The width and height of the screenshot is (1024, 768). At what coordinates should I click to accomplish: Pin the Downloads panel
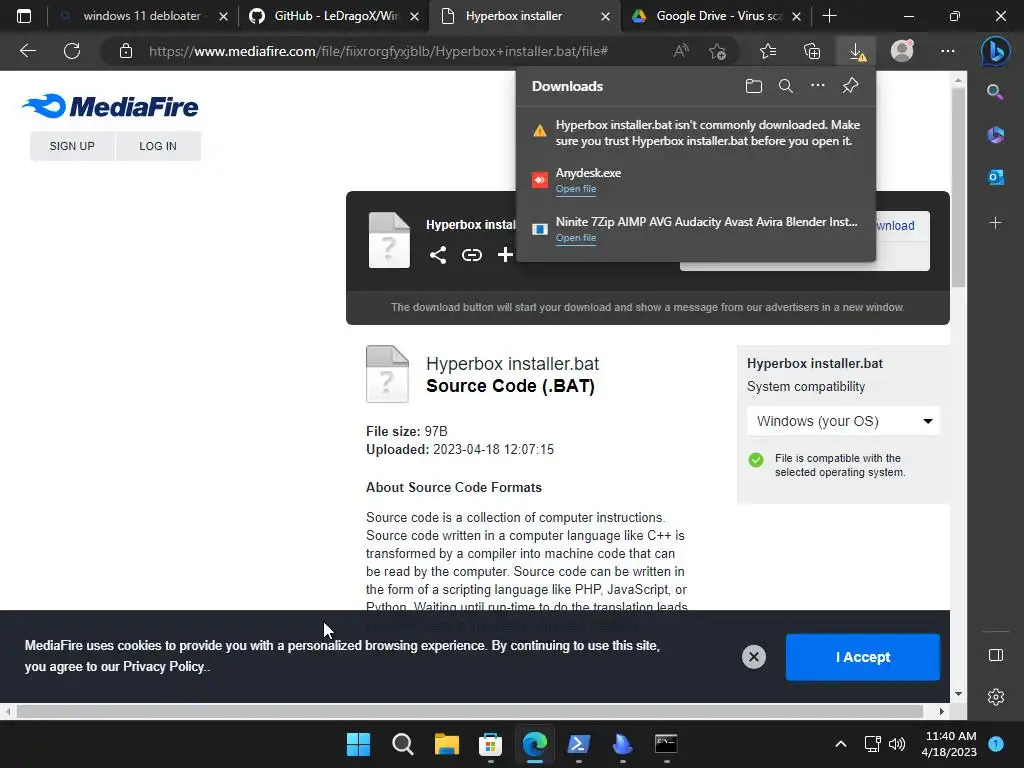850,86
